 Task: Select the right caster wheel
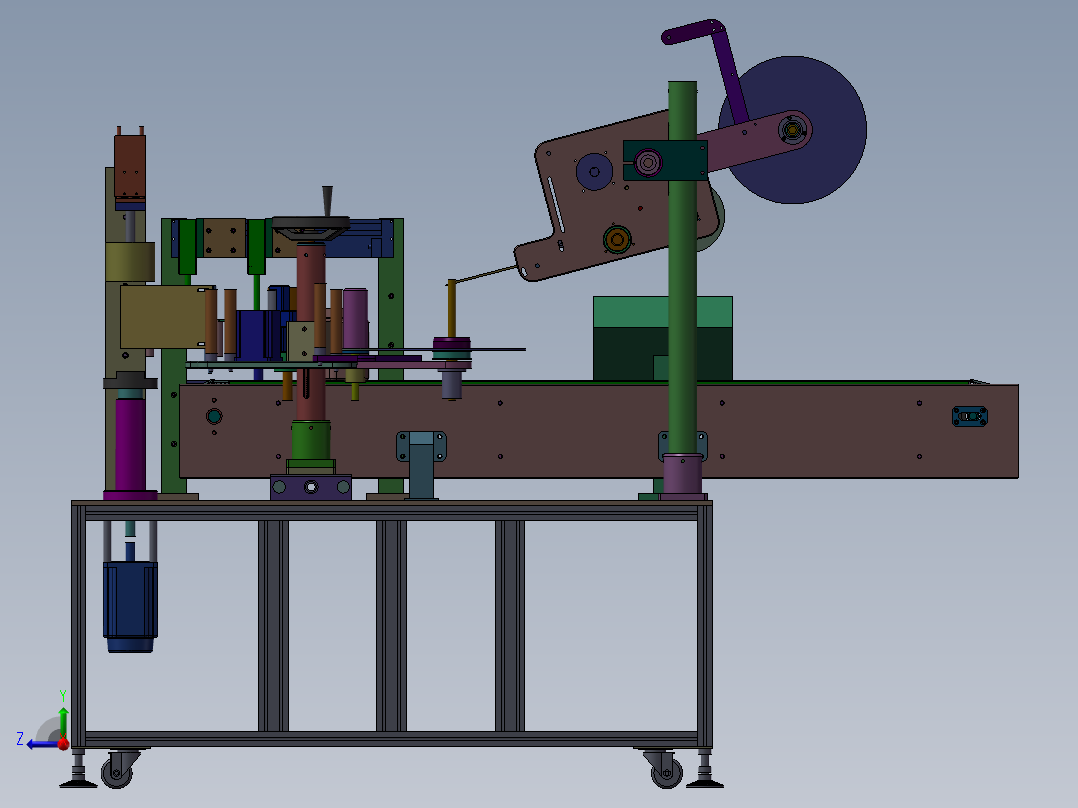666,773
